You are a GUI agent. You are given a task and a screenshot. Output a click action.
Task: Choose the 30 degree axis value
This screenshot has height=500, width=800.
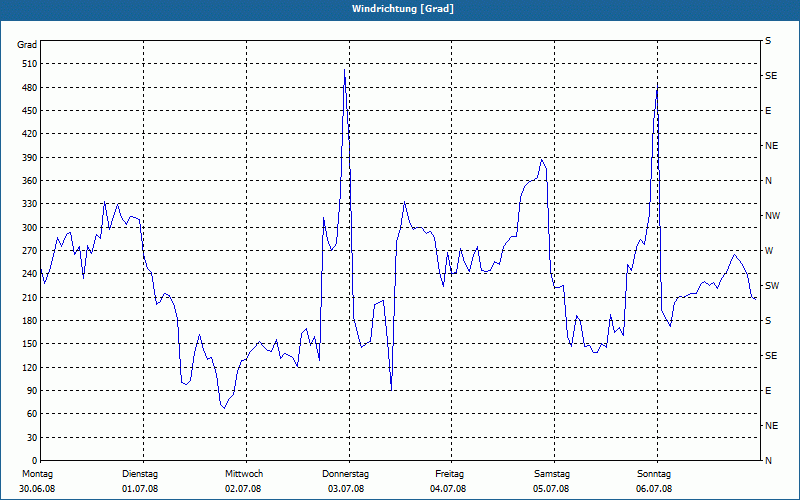click(x=32, y=438)
